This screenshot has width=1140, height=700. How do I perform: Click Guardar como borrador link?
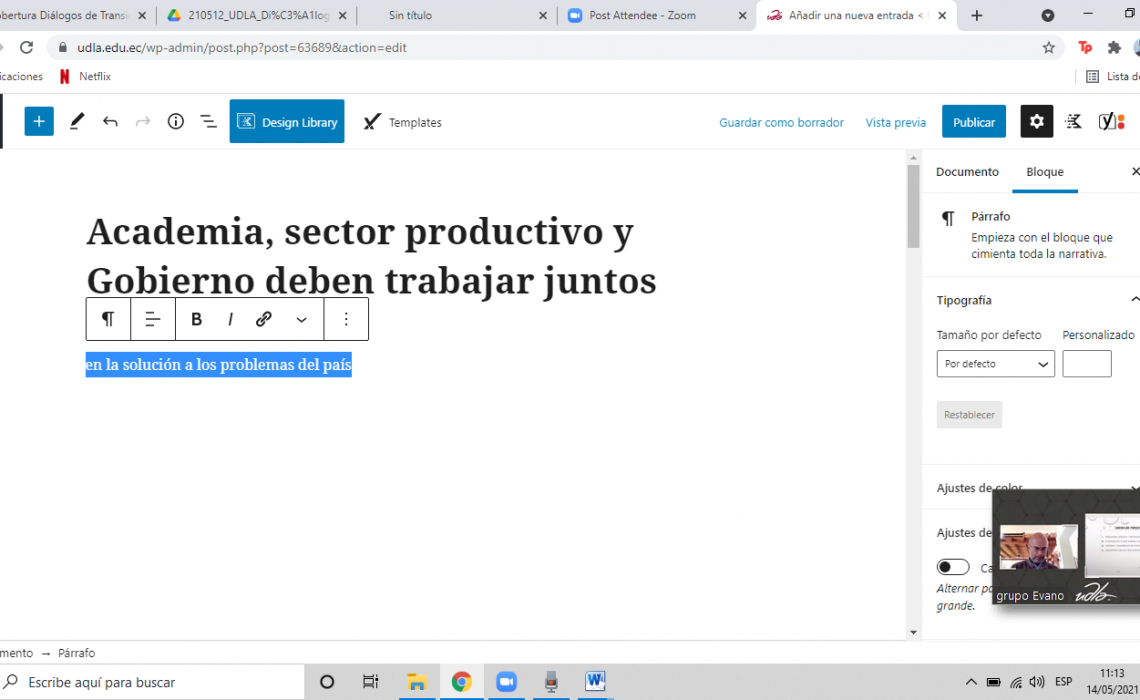781,122
